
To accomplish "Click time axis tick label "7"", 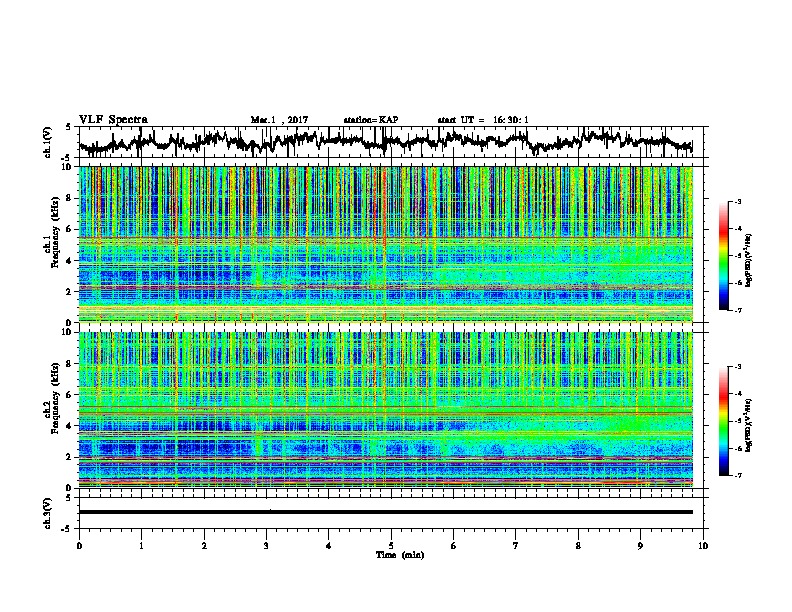I will click(516, 546).
